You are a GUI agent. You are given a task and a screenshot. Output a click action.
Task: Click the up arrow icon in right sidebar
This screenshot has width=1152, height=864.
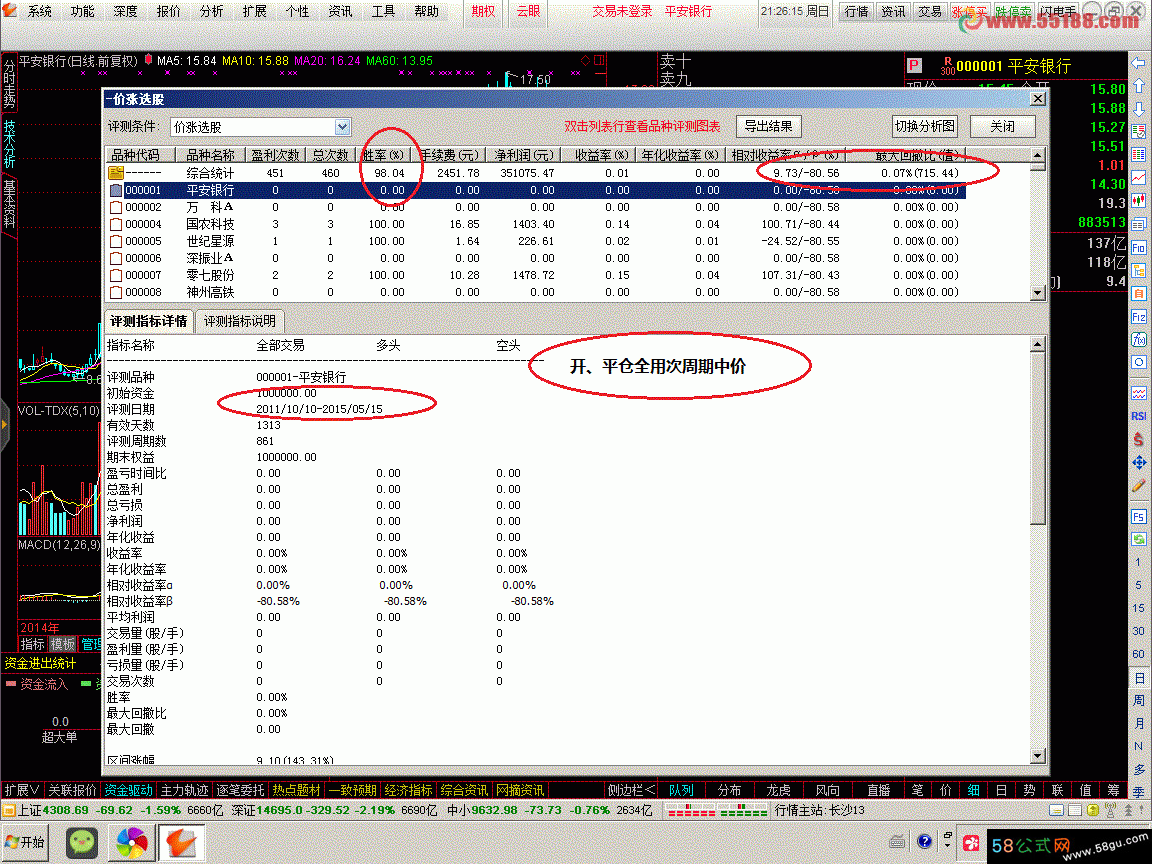(x=1138, y=87)
